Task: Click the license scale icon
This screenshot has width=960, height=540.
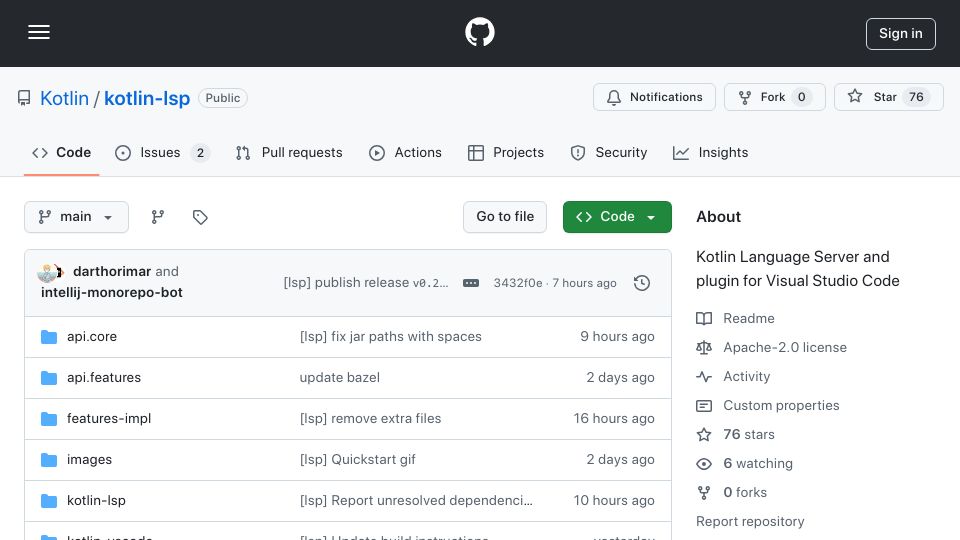Action: (x=704, y=348)
